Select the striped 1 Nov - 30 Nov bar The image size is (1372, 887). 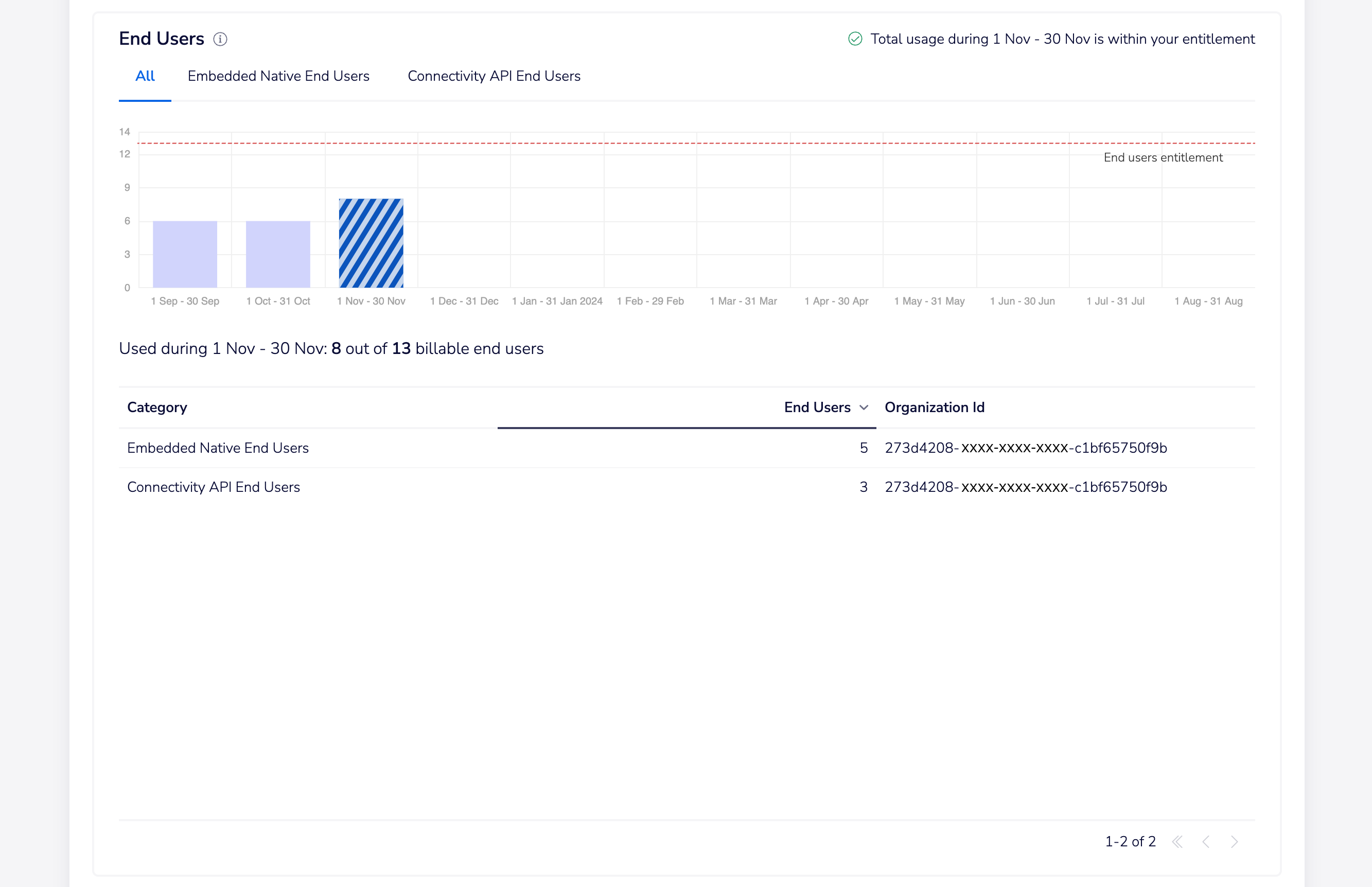[x=371, y=243]
